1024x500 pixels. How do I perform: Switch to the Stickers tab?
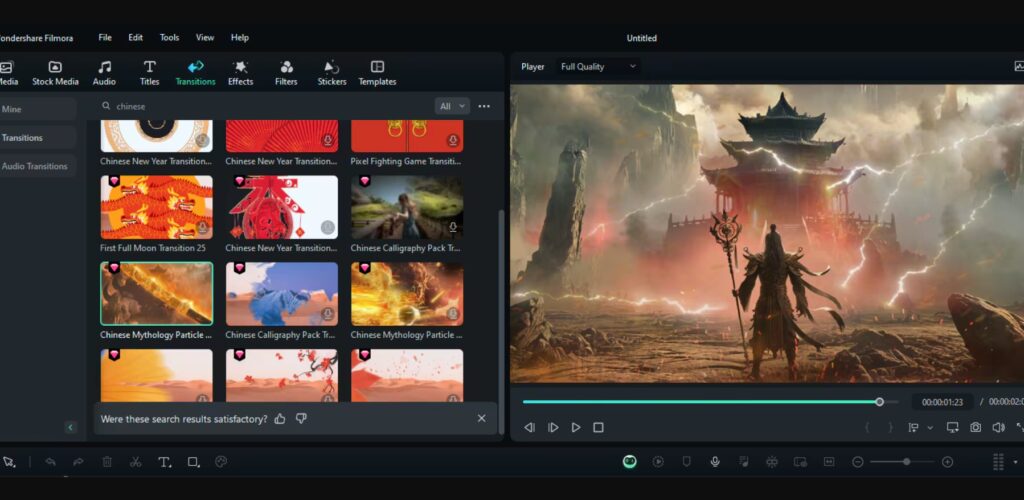click(x=332, y=74)
